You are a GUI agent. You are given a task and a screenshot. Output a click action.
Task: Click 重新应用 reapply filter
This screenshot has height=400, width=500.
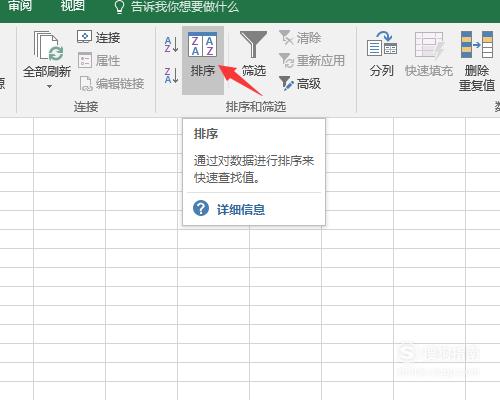tap(312, 60)
